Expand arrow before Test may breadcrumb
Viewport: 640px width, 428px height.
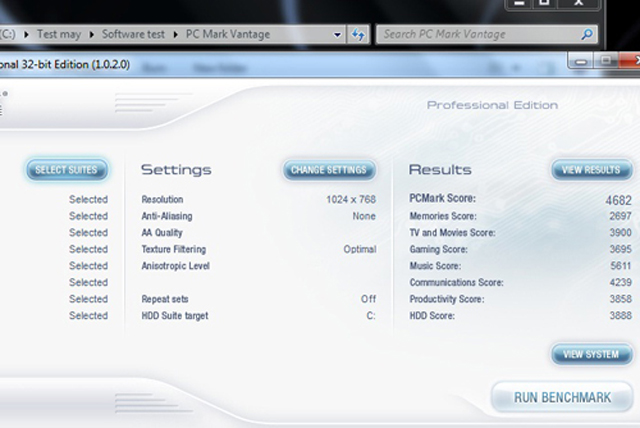click(x=27, y=35)
